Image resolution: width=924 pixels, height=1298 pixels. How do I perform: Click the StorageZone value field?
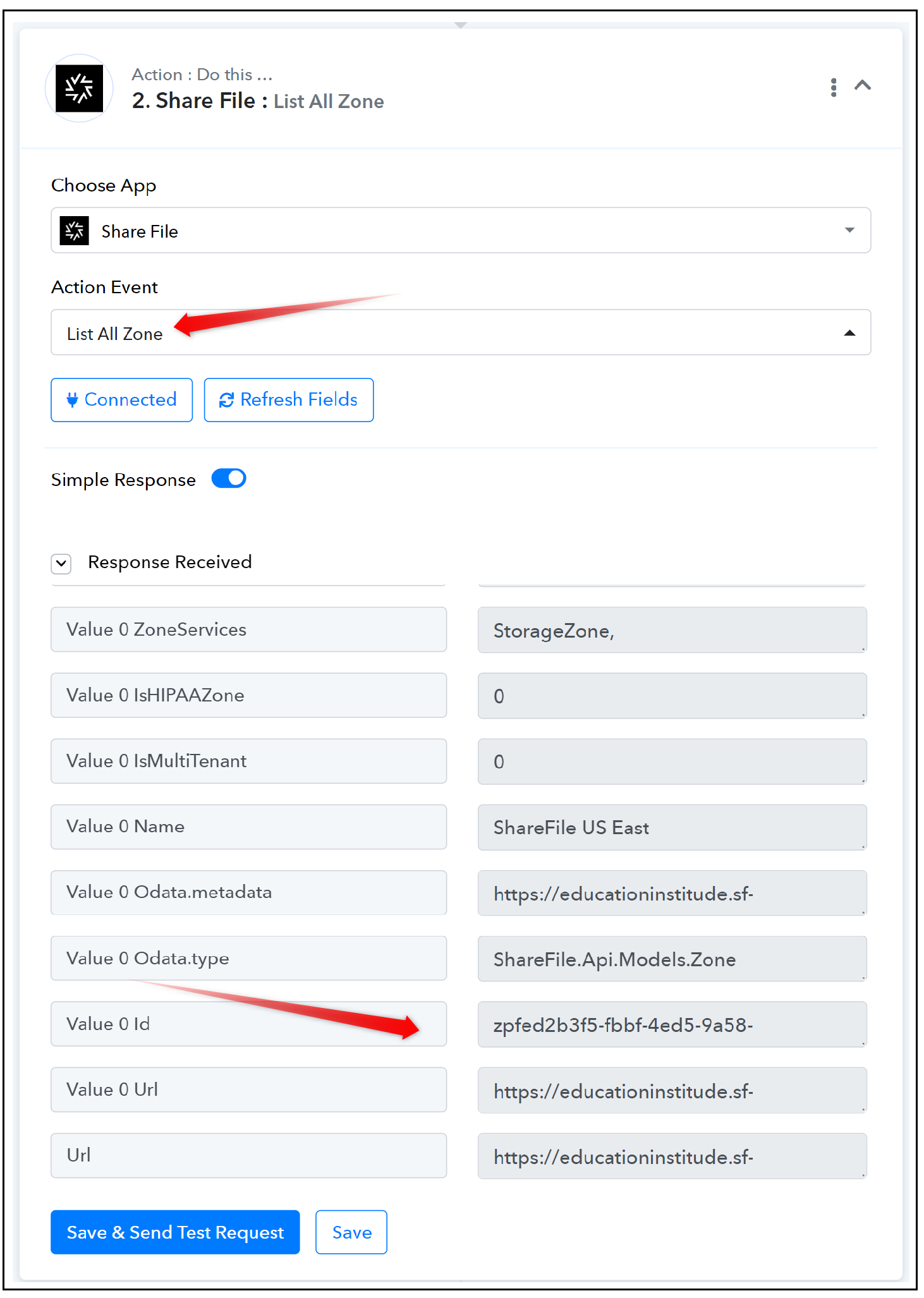point(672,630)
